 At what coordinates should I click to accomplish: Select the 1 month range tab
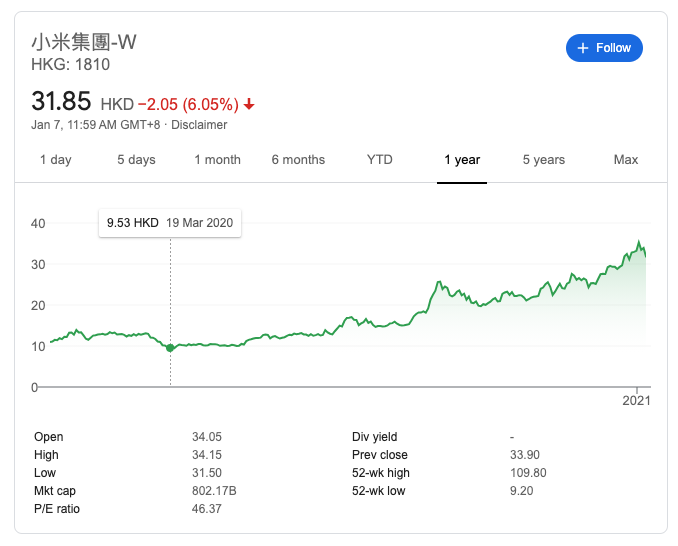click(x=217, y=160)
